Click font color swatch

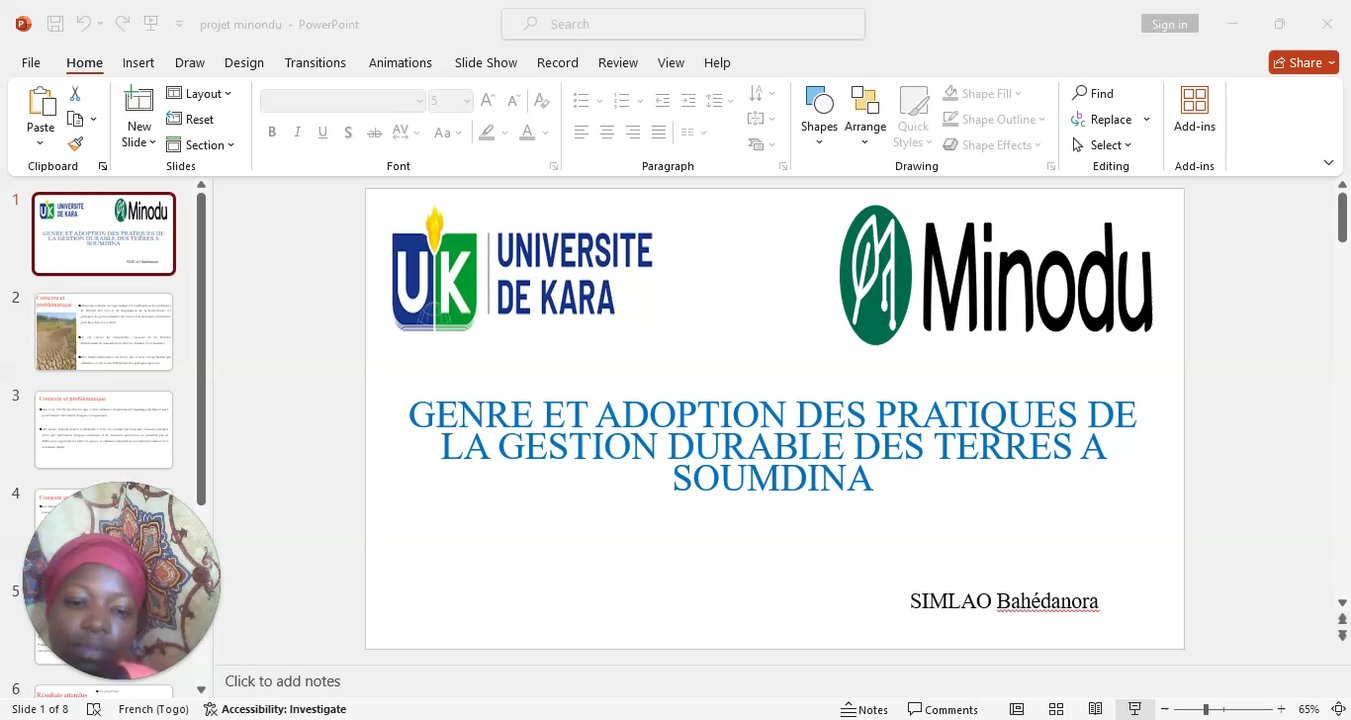pos(528,132)
